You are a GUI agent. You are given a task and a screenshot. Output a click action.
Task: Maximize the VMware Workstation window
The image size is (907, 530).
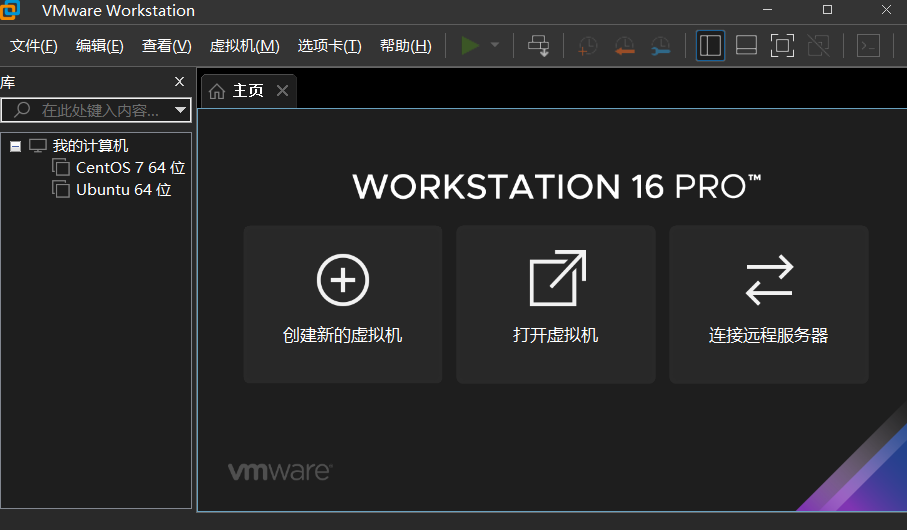tap(827, 10)
